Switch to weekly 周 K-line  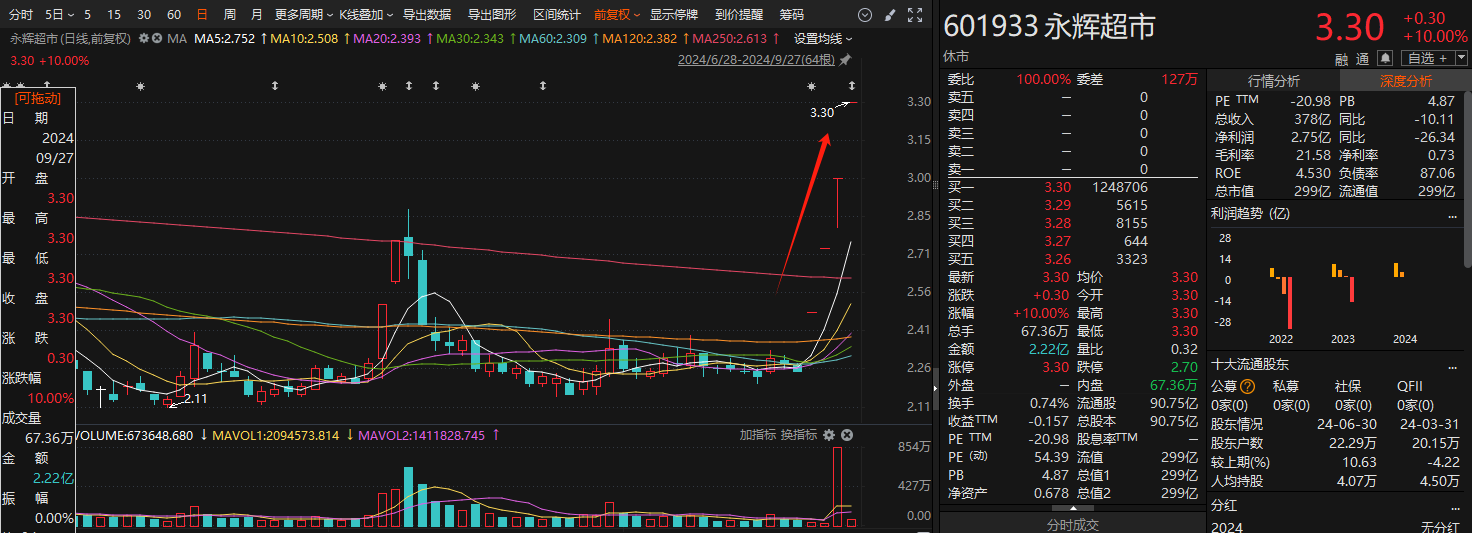pos(230,15)
